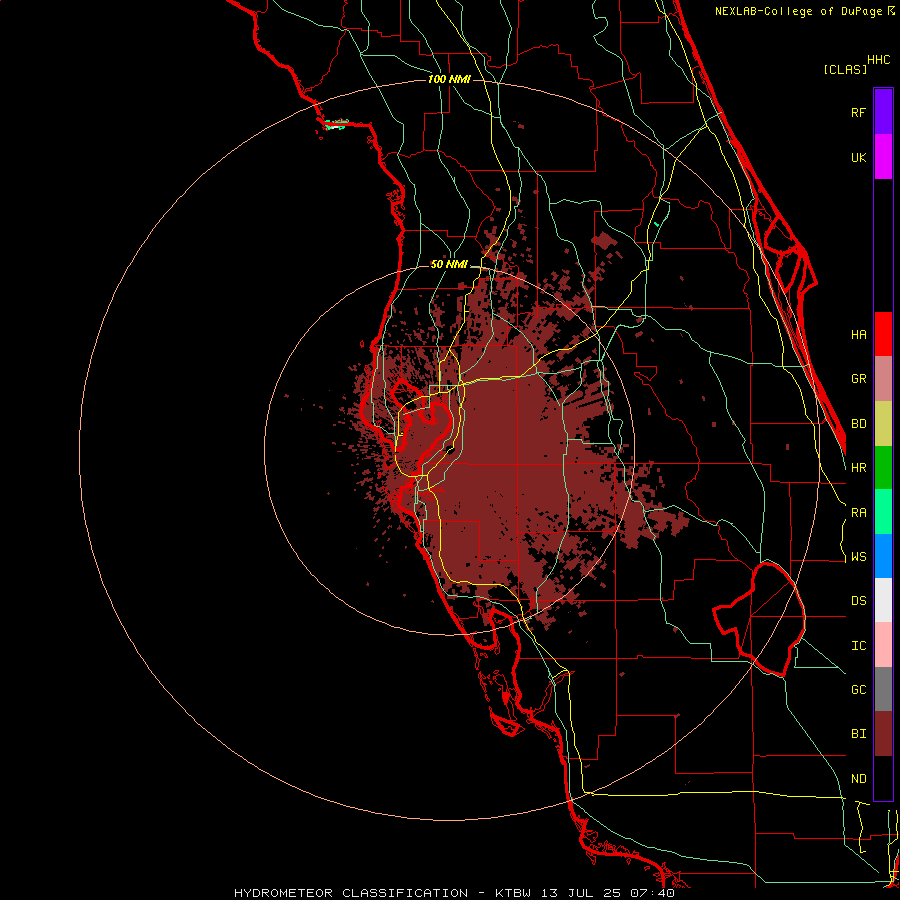Click the HR green legend color swatch
The image size is (900, 900).
tap(883, 468)
